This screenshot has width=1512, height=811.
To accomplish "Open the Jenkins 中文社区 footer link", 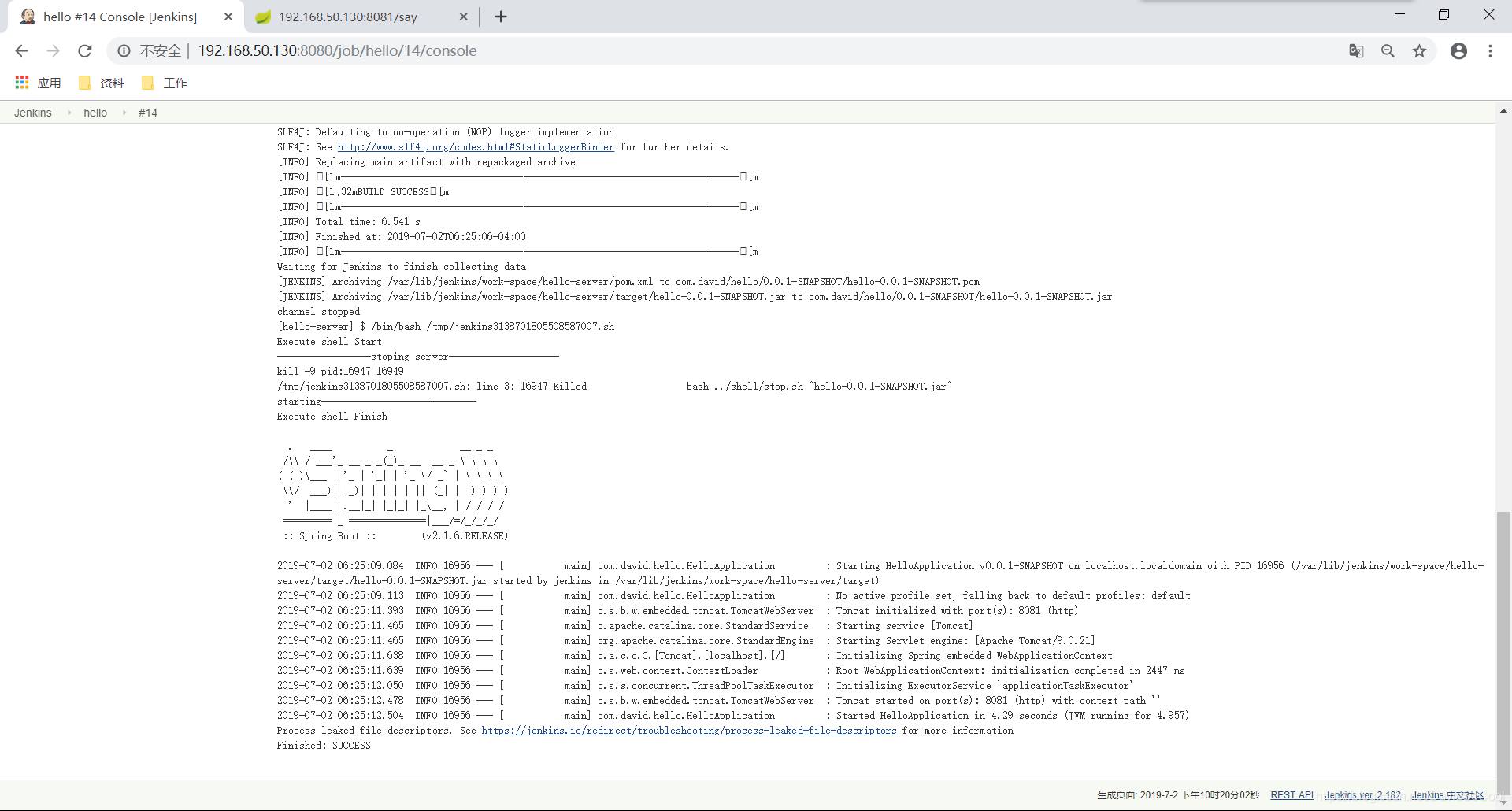I will 1447,795.
